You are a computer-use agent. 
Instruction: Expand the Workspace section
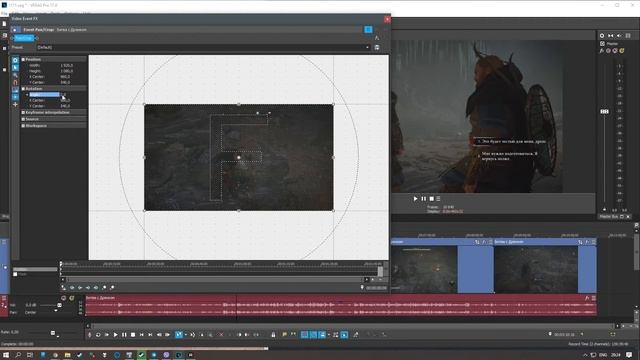23,126
